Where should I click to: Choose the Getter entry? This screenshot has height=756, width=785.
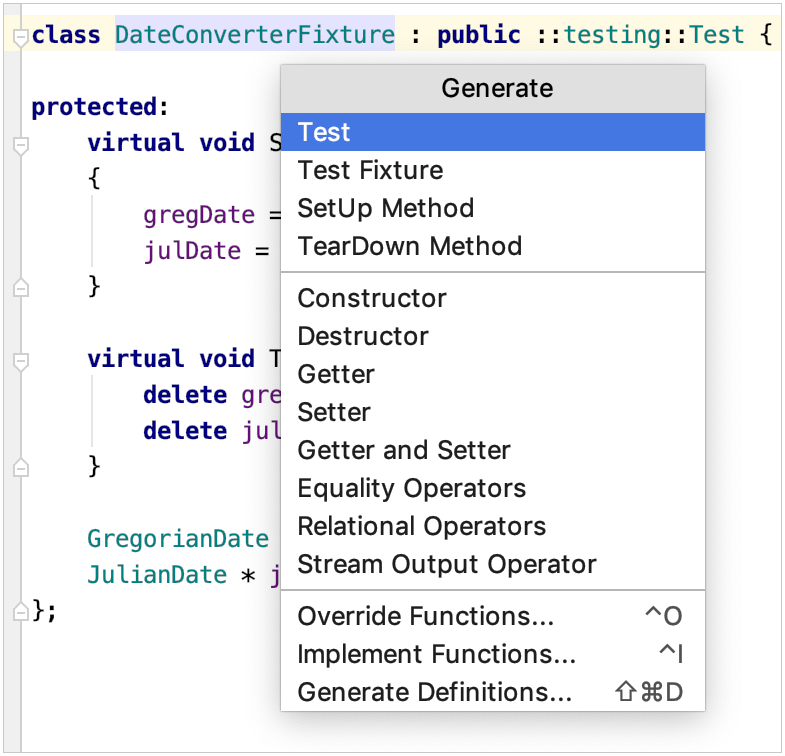[493, 374]
